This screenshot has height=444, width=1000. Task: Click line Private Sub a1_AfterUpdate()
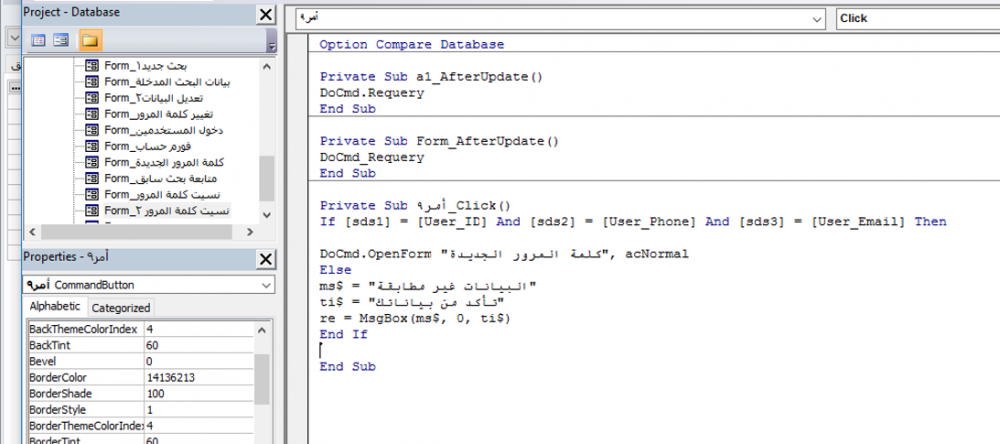(431, 77)
